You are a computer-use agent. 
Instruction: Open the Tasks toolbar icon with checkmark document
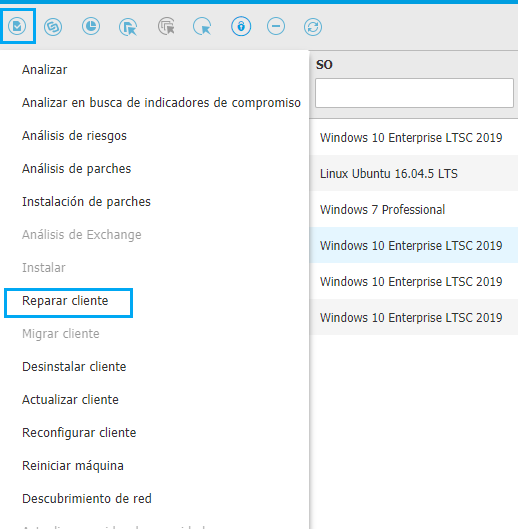coord(17,26)
